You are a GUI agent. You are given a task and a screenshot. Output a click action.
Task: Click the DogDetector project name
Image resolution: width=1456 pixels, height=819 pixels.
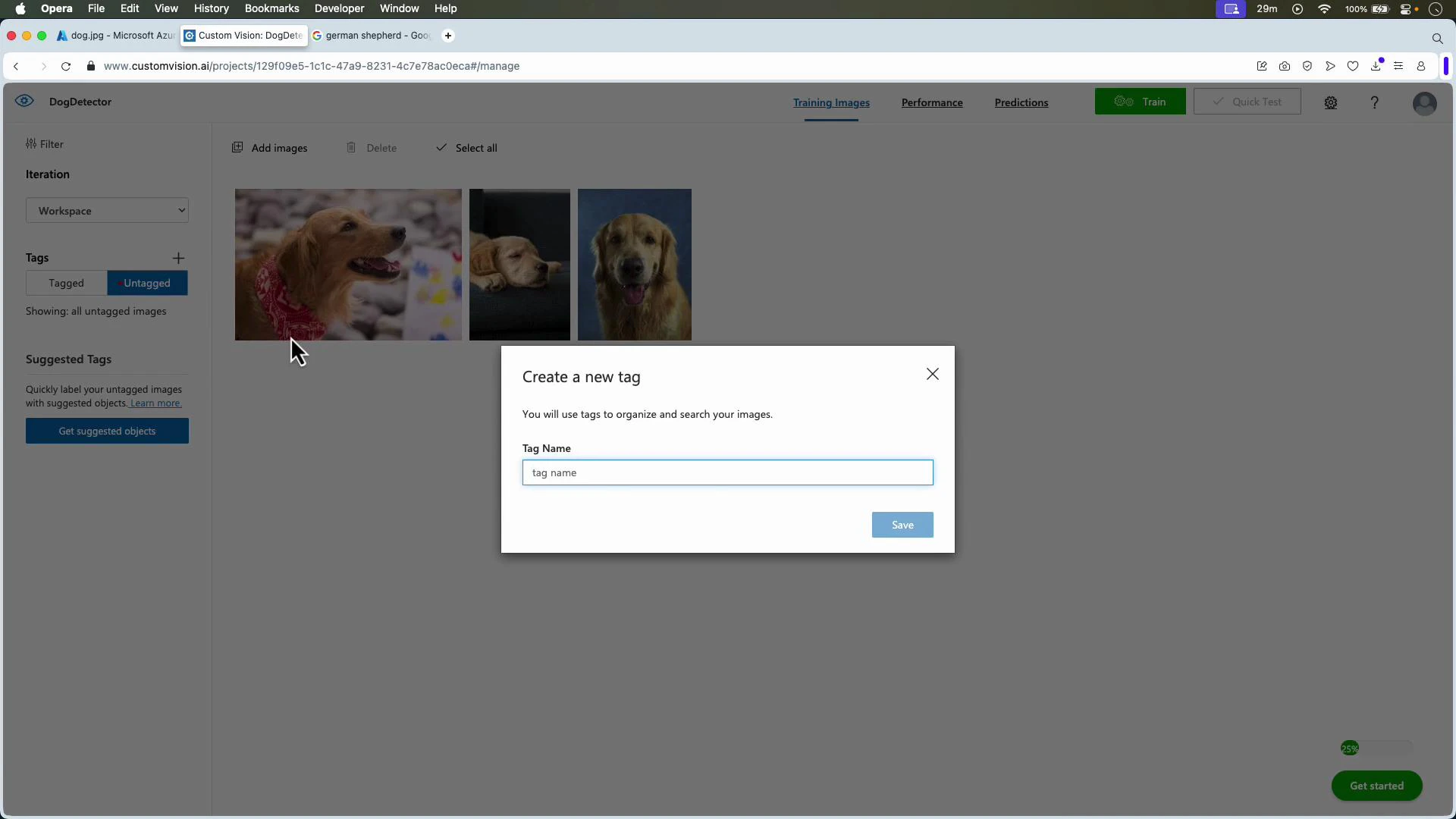pos(80,102)
